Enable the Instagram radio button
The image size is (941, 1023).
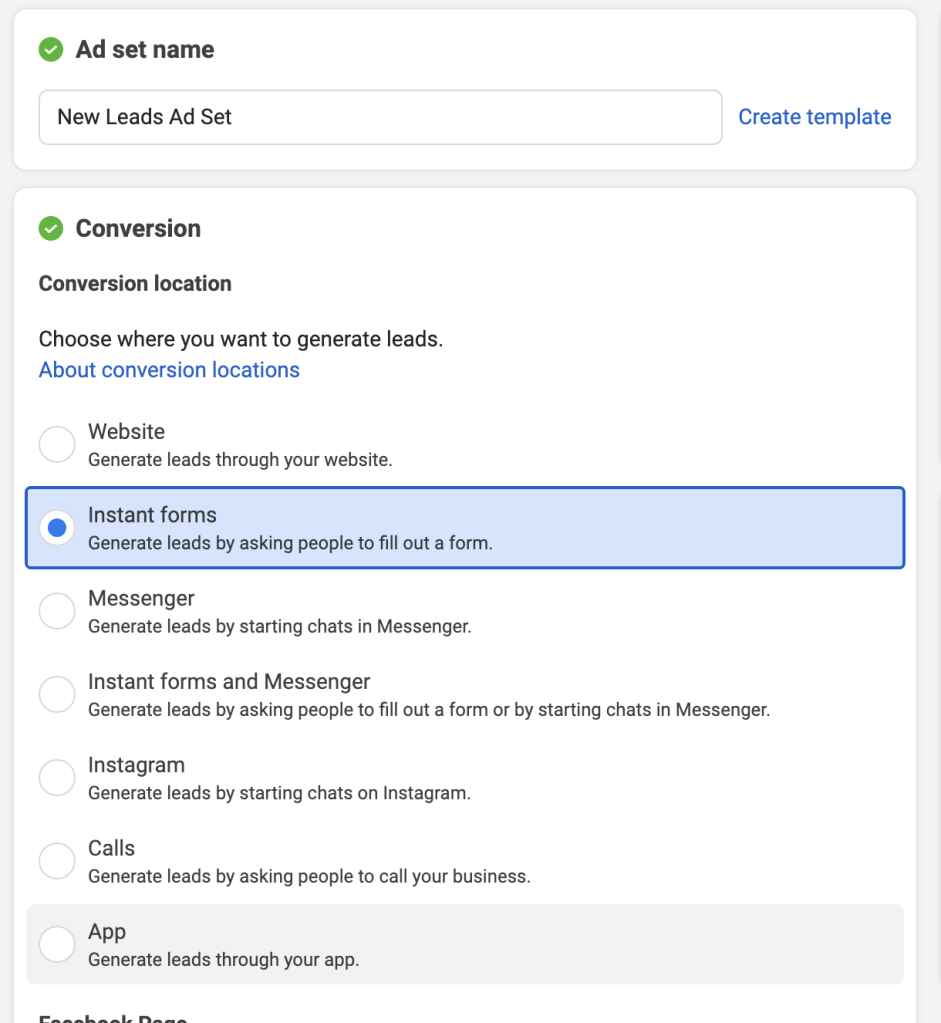pyautogui.click(x=57, y=777)
